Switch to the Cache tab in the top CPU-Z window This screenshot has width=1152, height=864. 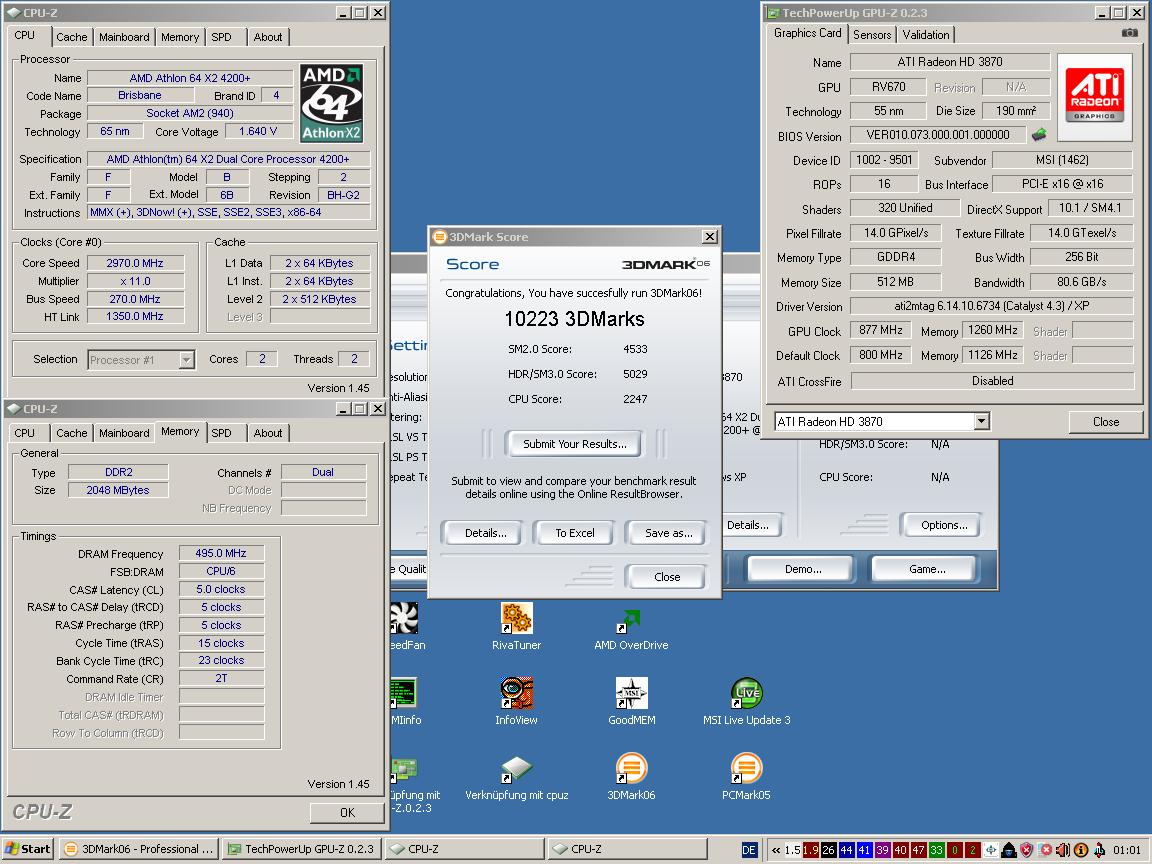[x=71, y=37]
